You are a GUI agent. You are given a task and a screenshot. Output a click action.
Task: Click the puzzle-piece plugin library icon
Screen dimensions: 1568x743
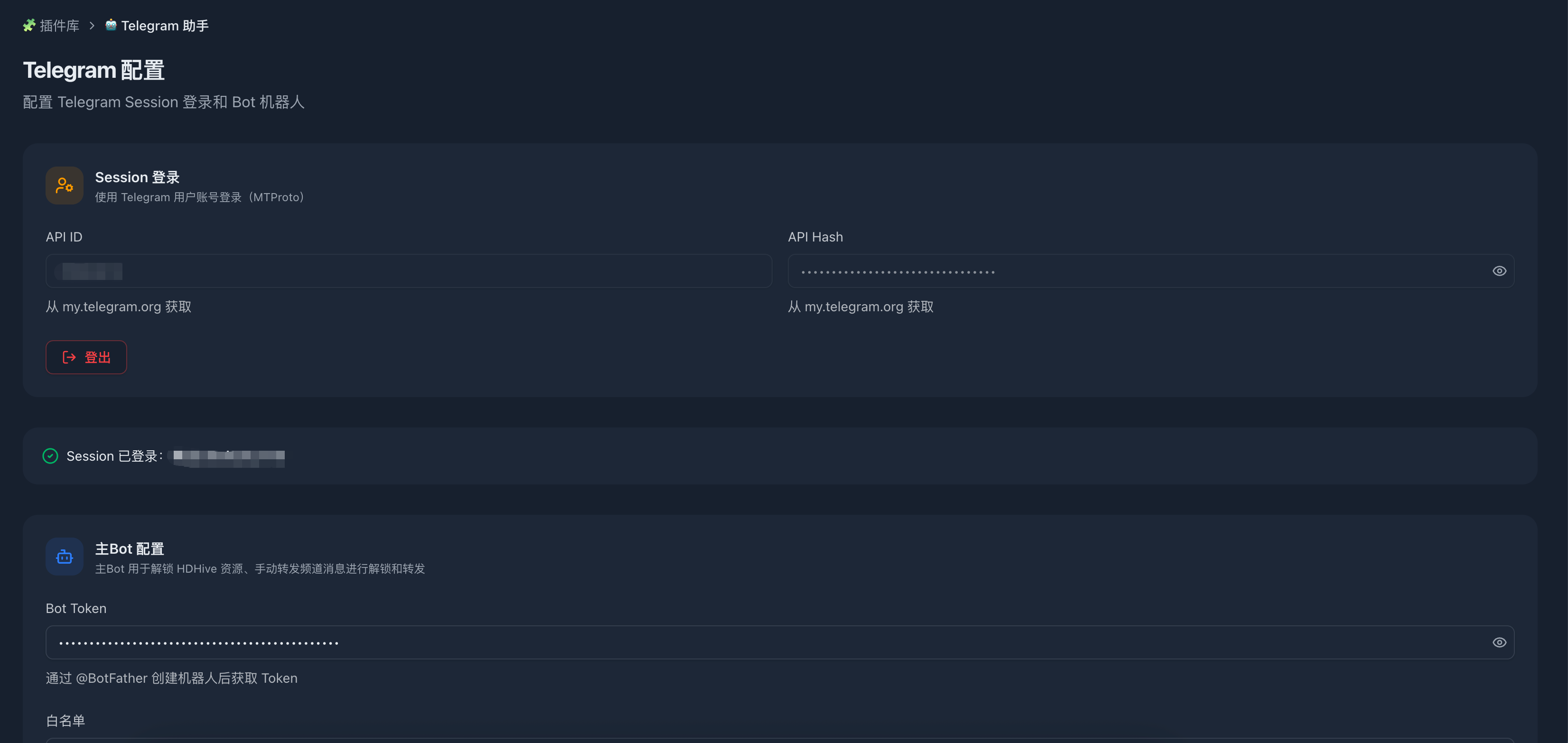coord(28,26)
